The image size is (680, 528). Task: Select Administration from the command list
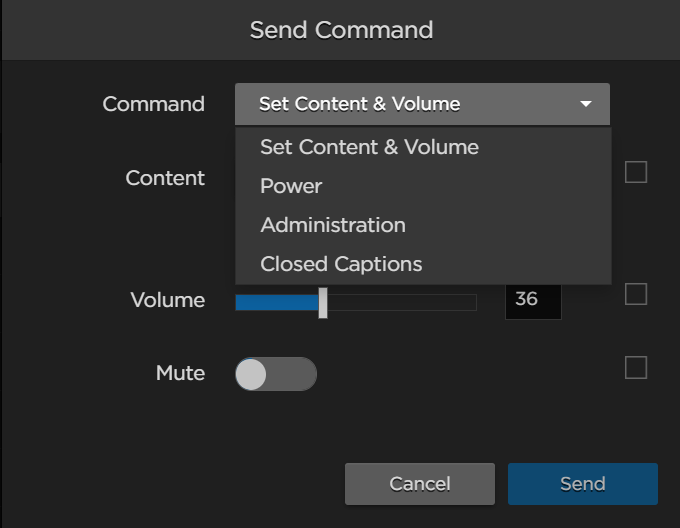click(333, 225)
